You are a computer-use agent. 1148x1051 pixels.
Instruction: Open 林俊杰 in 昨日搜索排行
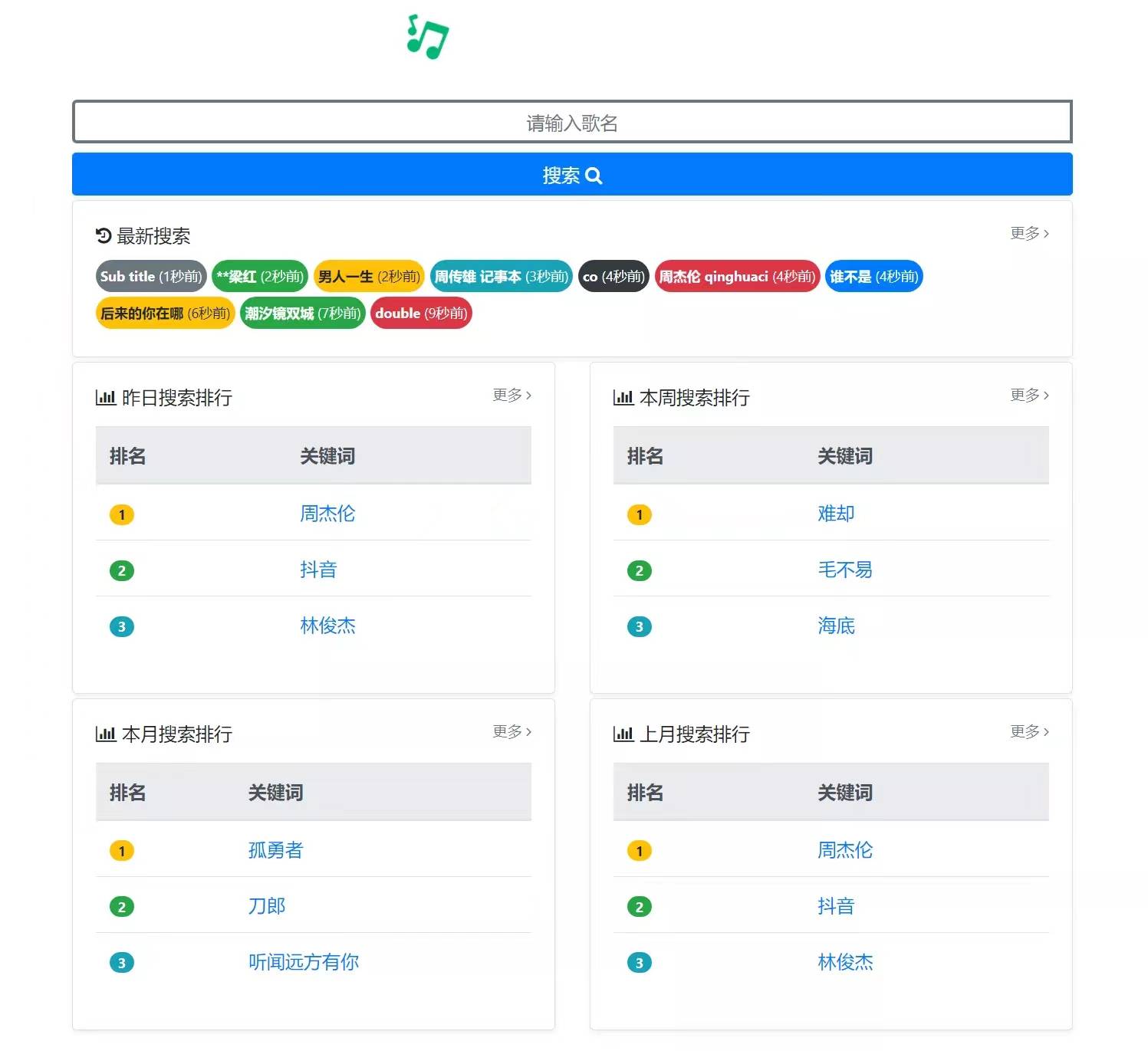pos(327,626)
